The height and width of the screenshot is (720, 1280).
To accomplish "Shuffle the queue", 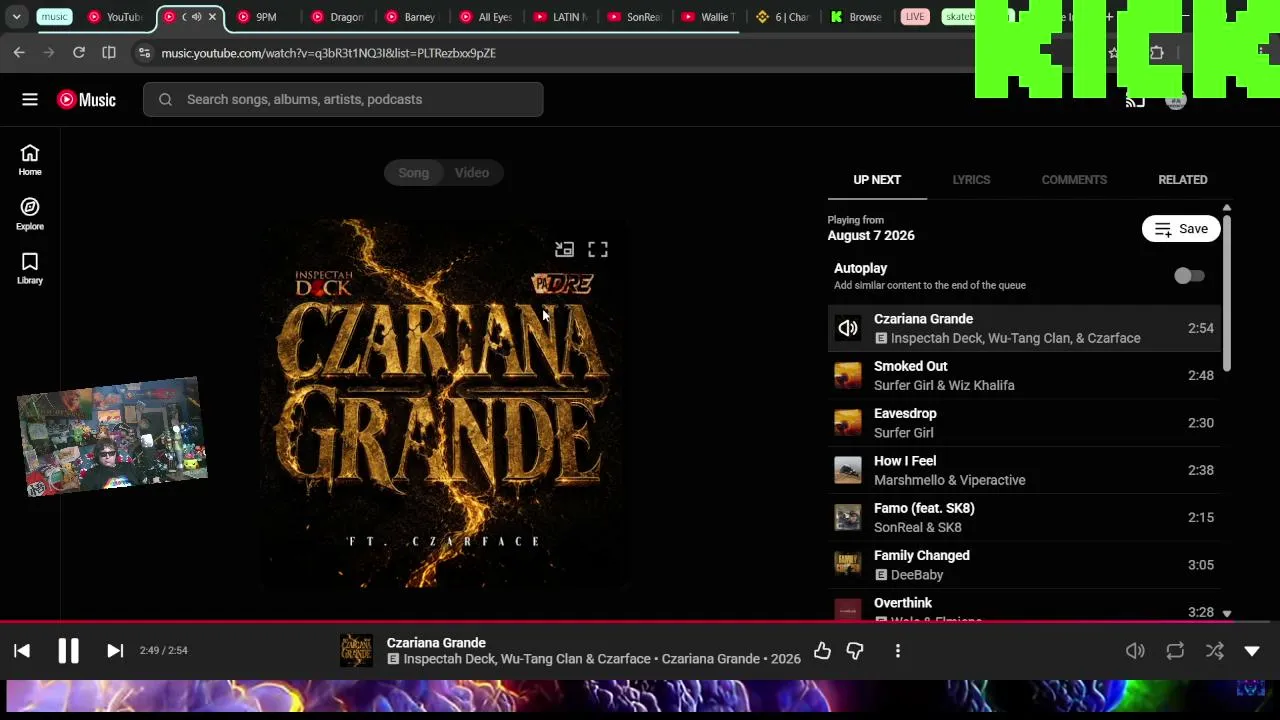I will (1215, 651).
